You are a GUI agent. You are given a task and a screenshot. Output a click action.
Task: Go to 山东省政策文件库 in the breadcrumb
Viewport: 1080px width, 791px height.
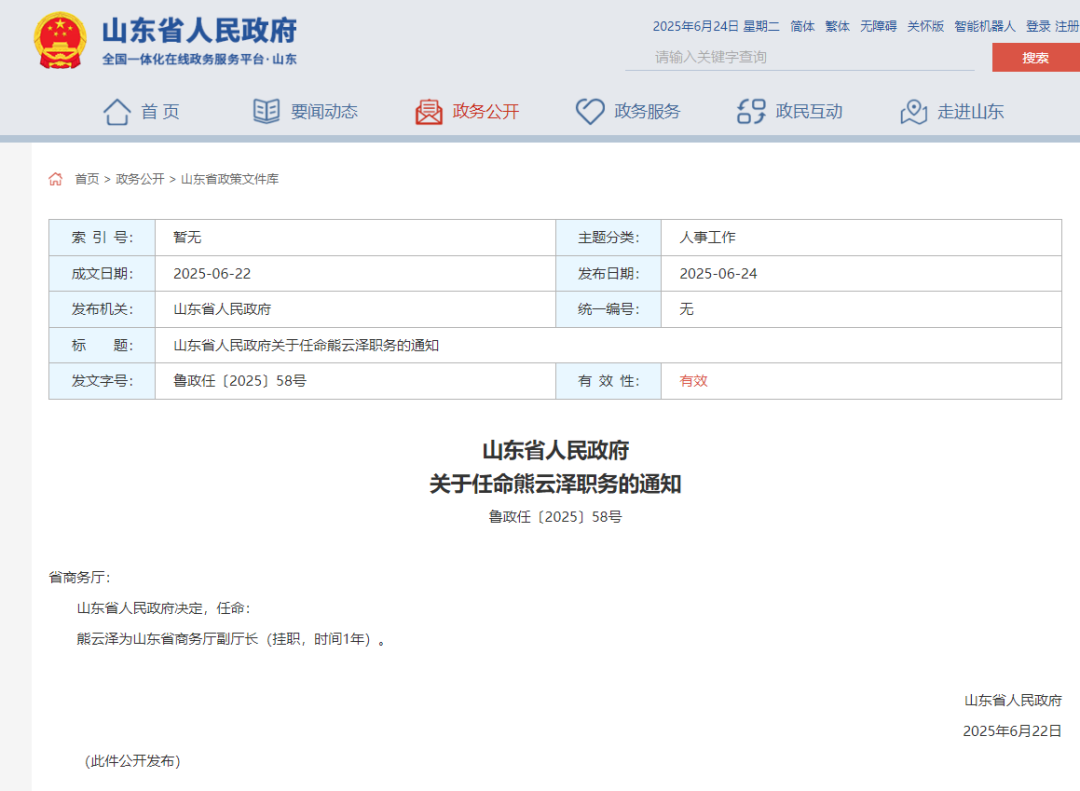229,179
